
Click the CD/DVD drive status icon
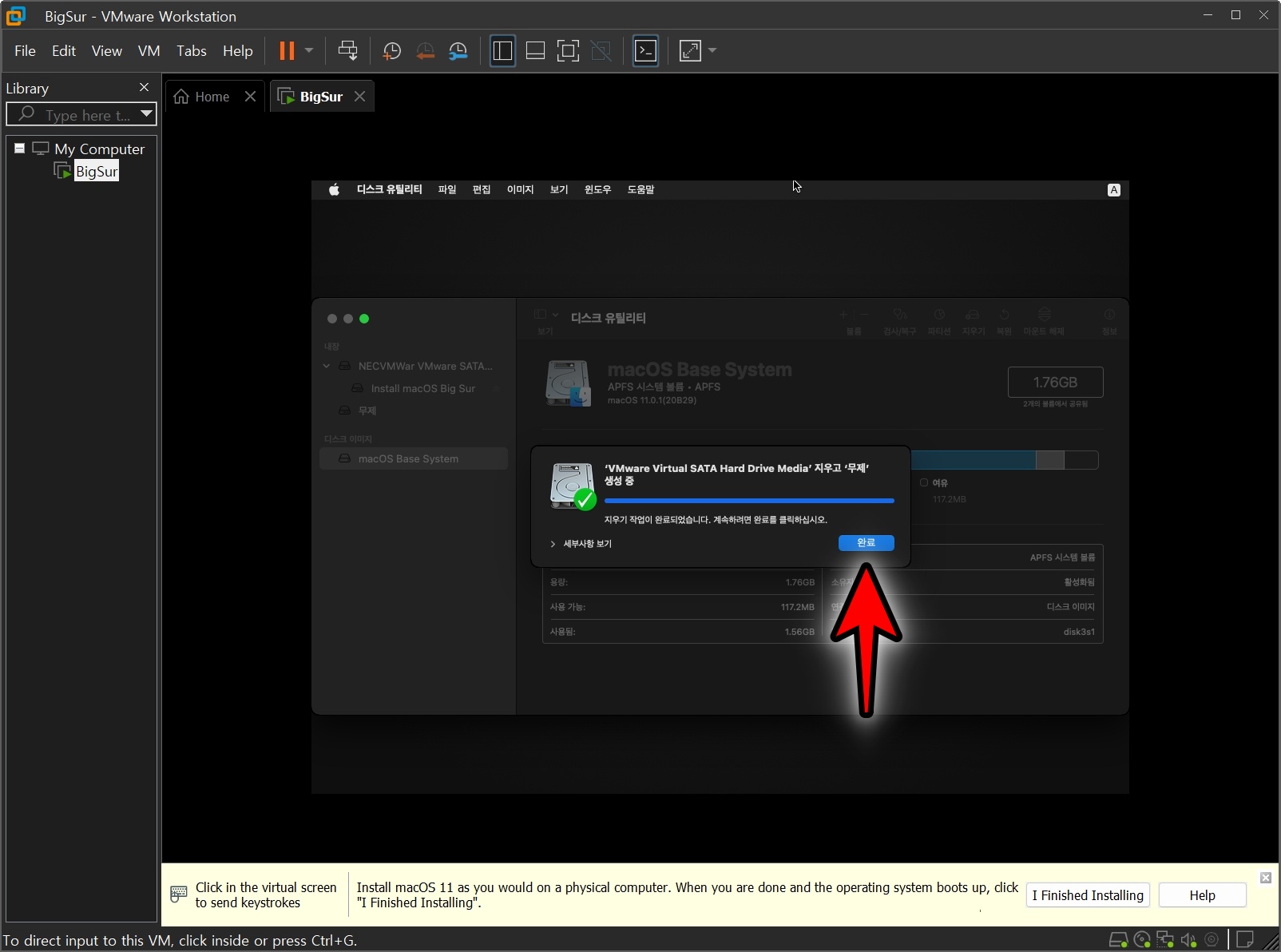coord(1142,940)
